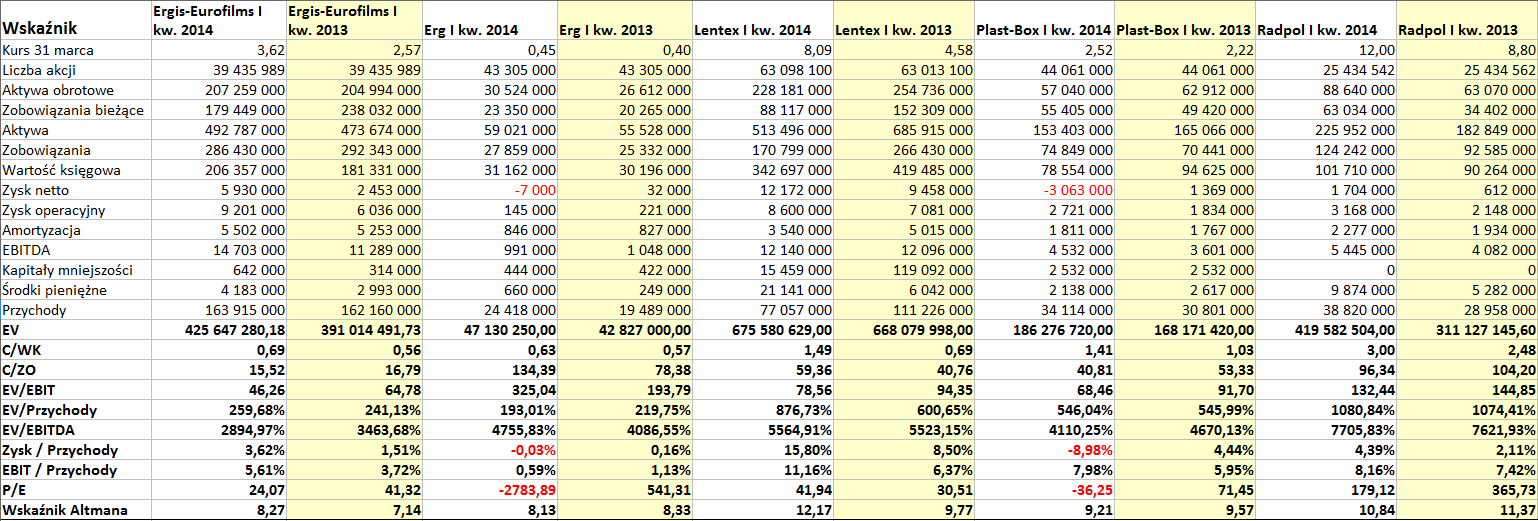Image resolution: width=1538 pixels, height=521 pixels.
Task: Select the Lentex I kw. 2013 header
Action: [x=902, y=20]
